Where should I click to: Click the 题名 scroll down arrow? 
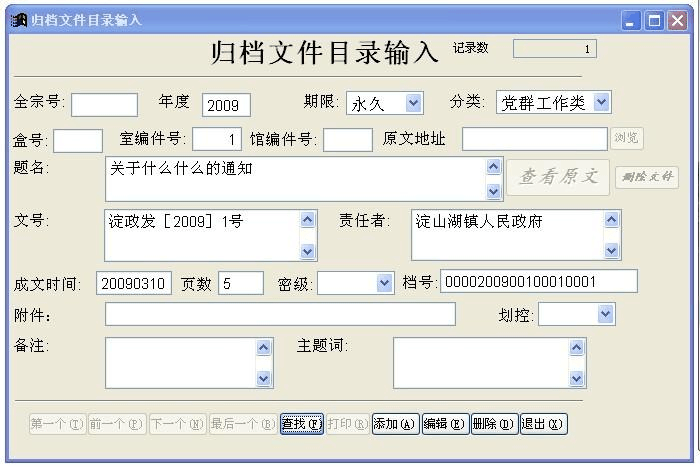click(494, 191)
